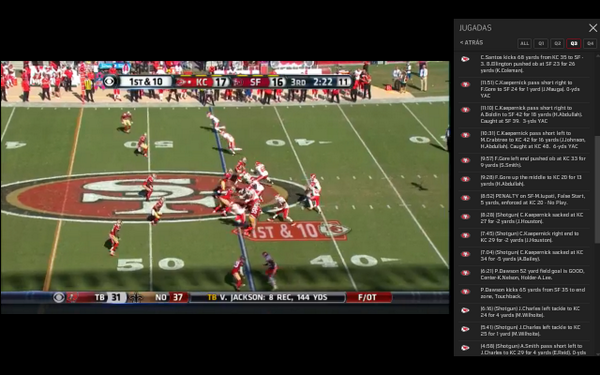The image size is (600, 375).
Task: Select the ALL quarter filter tab
Action: (x=525, y=44)
